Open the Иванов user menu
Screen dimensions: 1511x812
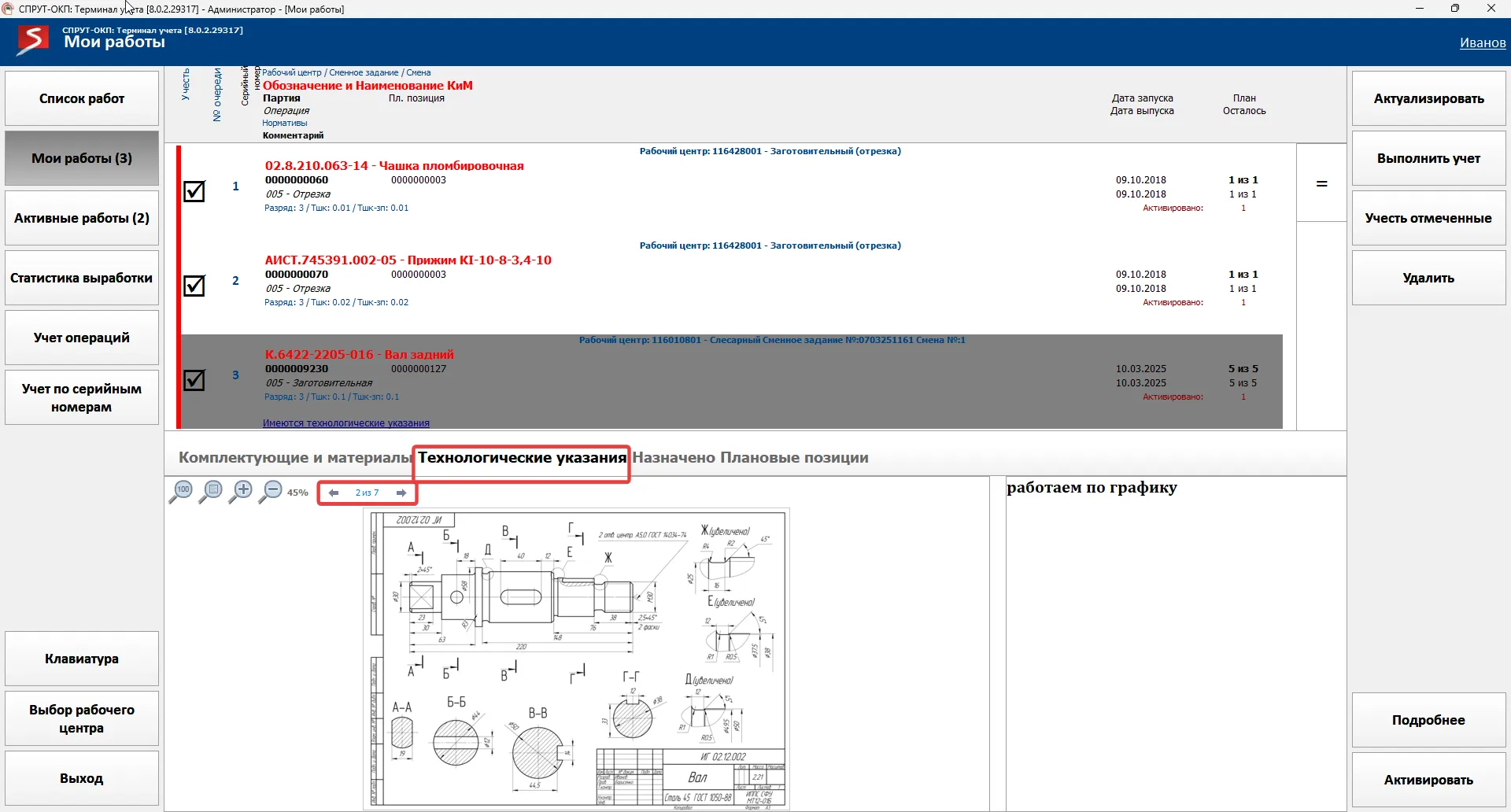1482,43
